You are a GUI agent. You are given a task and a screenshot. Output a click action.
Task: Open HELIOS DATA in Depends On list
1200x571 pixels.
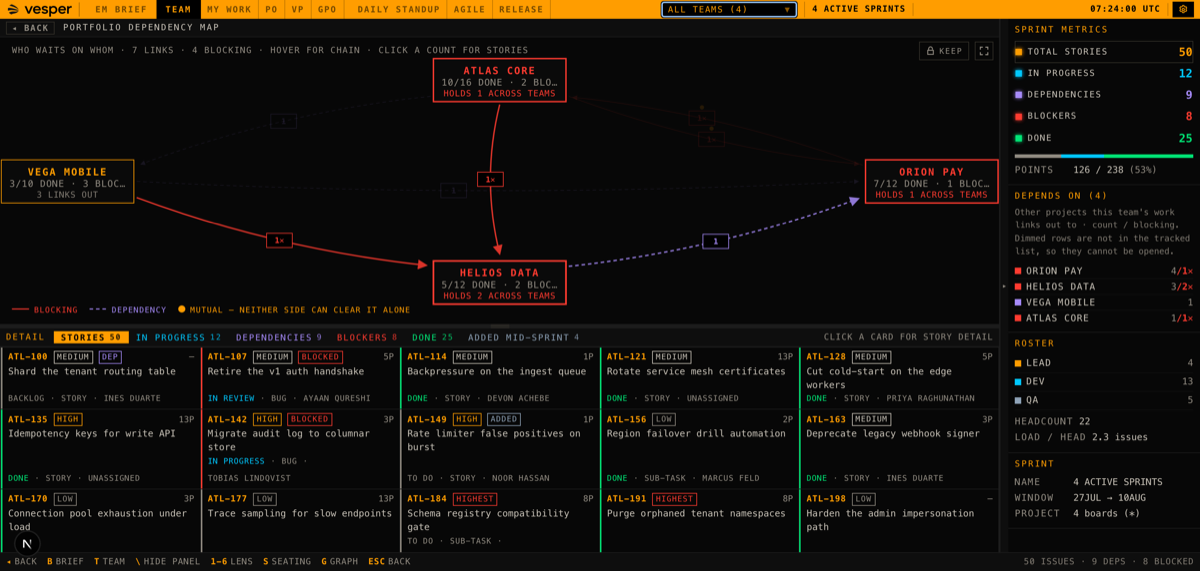click(x=1103, y=286)
